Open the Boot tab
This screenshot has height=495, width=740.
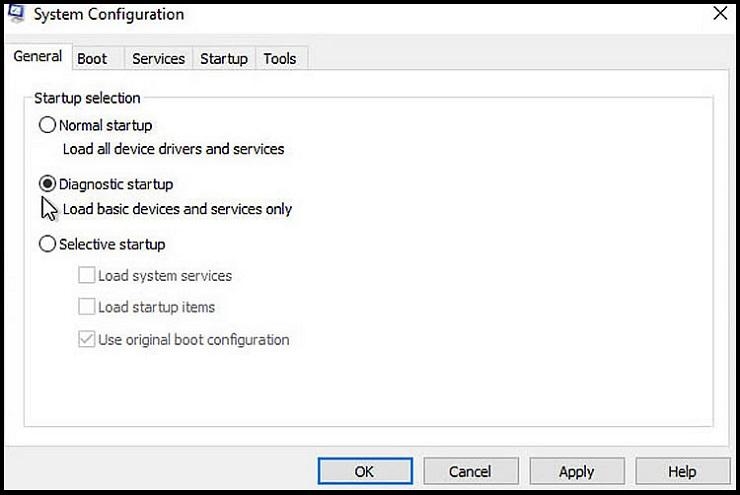92,59
